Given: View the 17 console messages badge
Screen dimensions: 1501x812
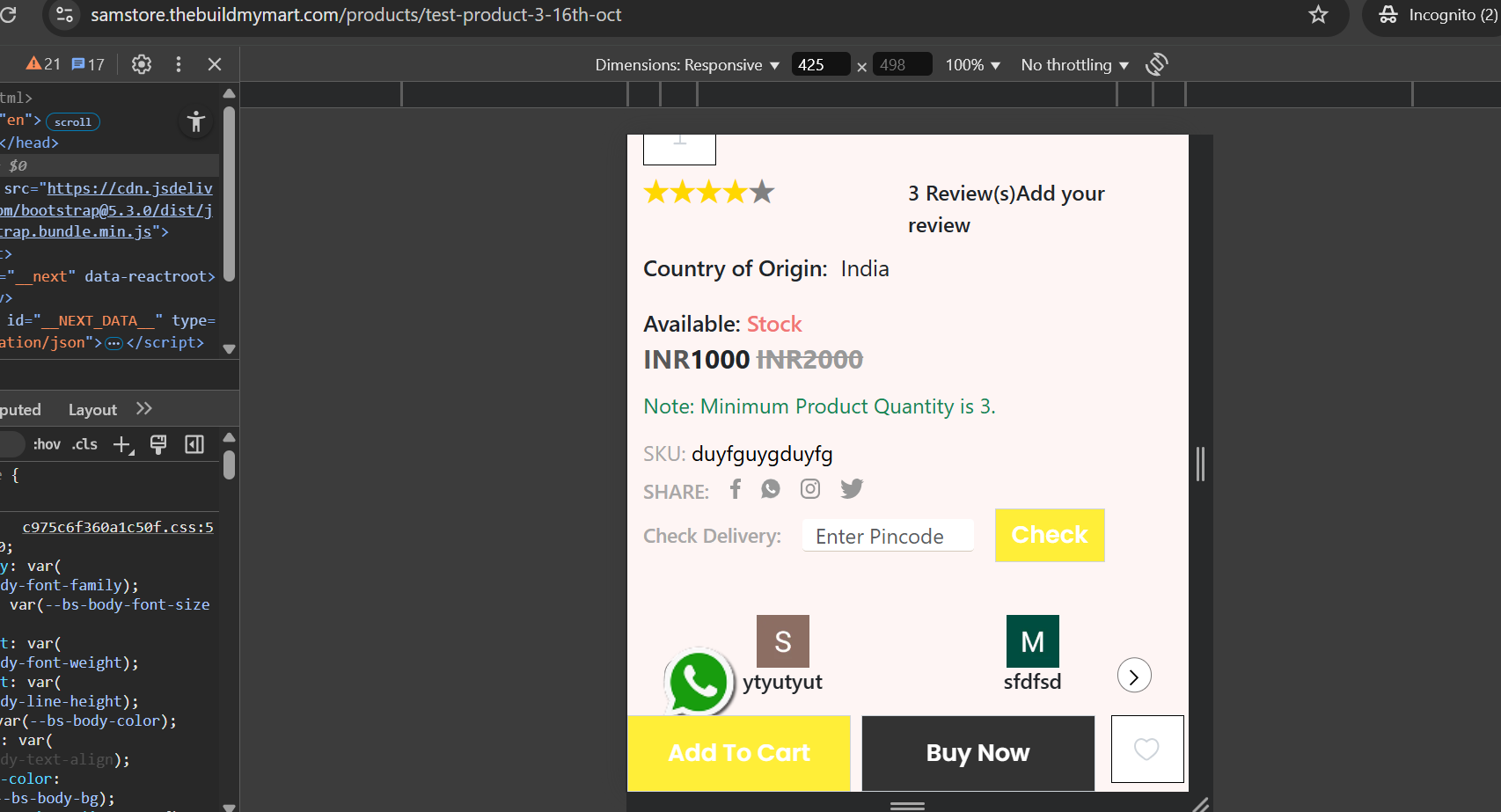Looking at the screenshot, I should [x=88, y=64].
